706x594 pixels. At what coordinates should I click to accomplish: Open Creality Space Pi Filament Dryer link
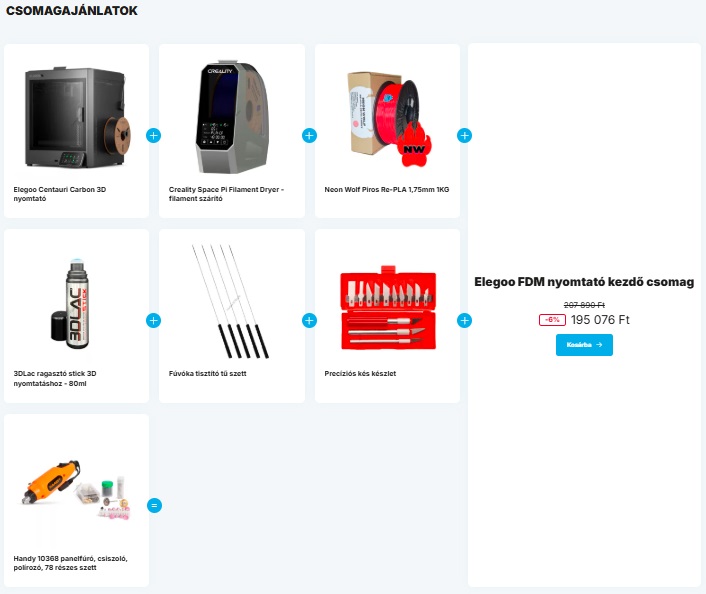coord(226,194)
